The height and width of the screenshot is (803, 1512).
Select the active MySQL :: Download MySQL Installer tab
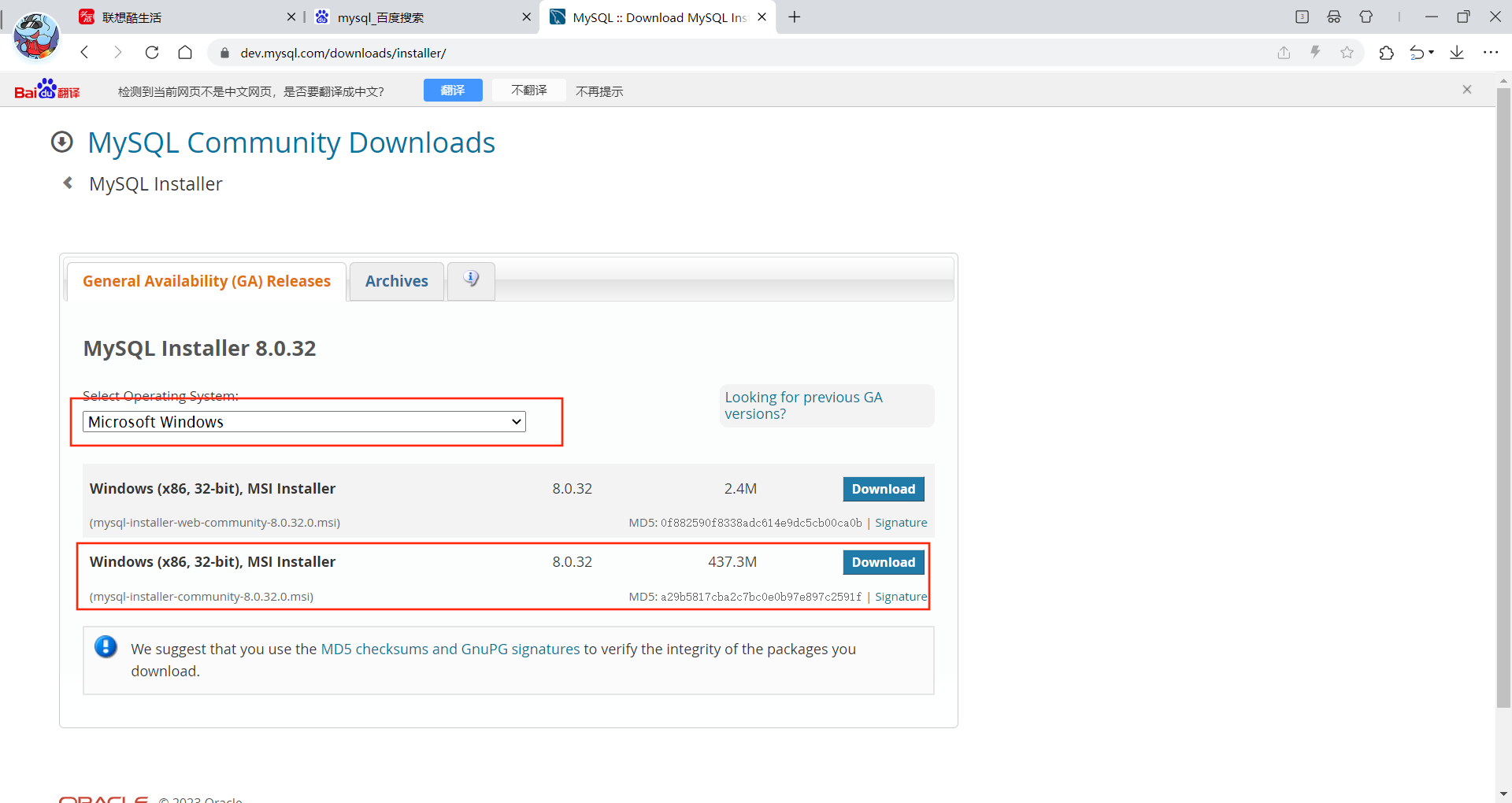pyautogui.click(x=658, y=17)
